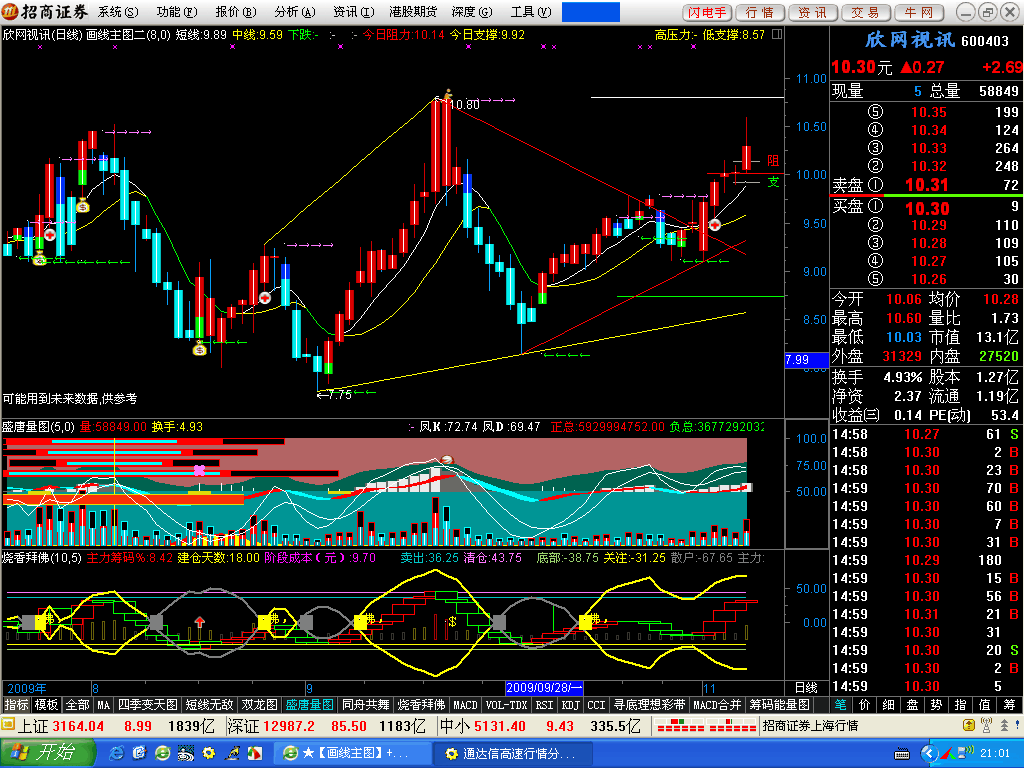
Task: Open the Windows 开始 start button
Action: point(48,753)
